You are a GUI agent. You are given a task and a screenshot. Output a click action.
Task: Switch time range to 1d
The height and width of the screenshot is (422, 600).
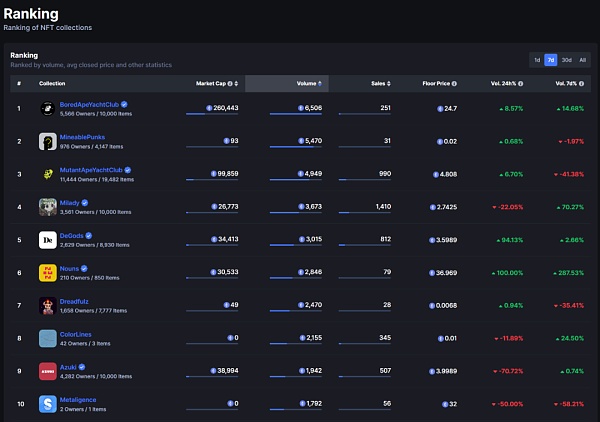pos(537,60)
